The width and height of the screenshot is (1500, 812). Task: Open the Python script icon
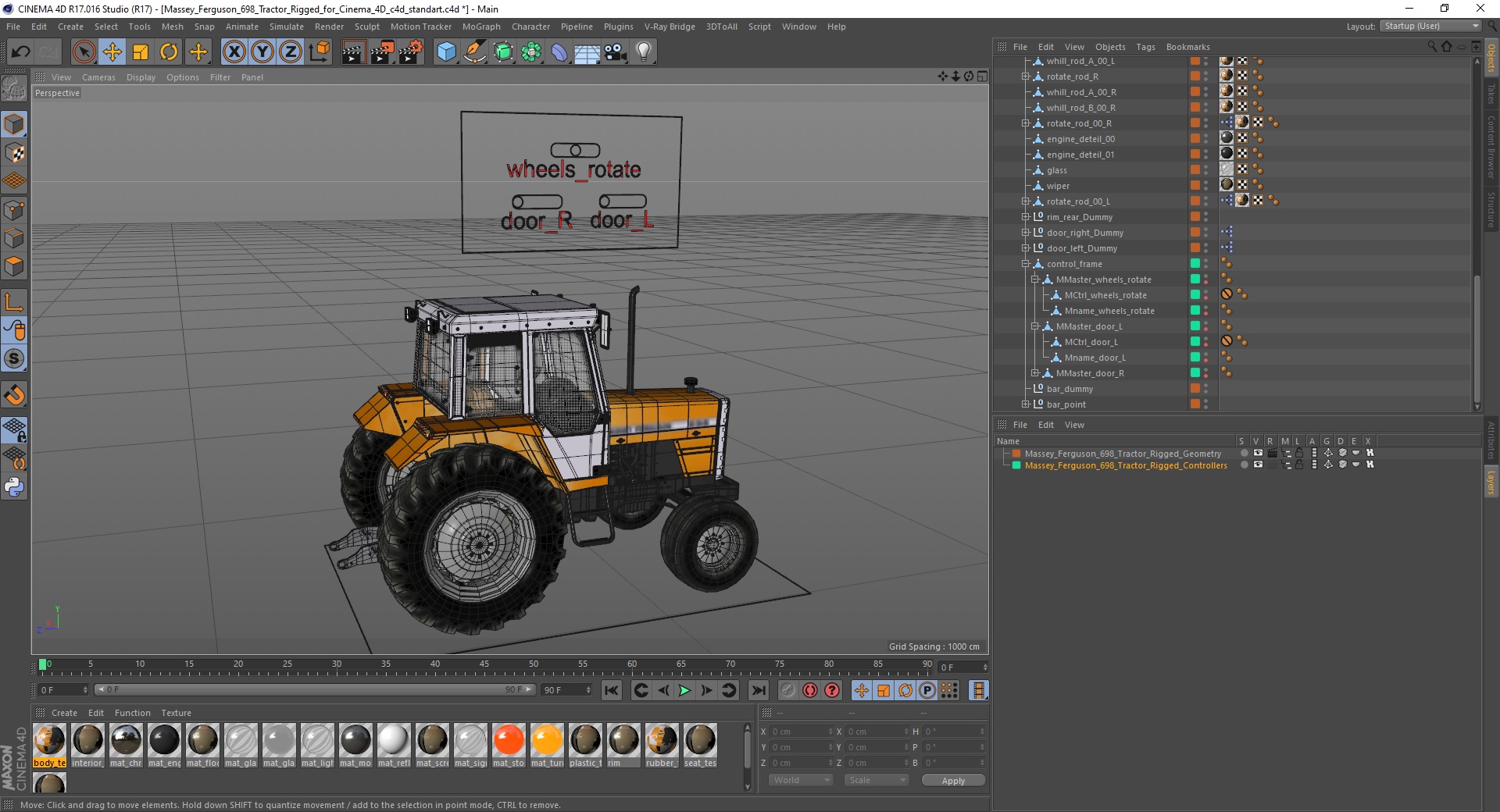(14, 487)
